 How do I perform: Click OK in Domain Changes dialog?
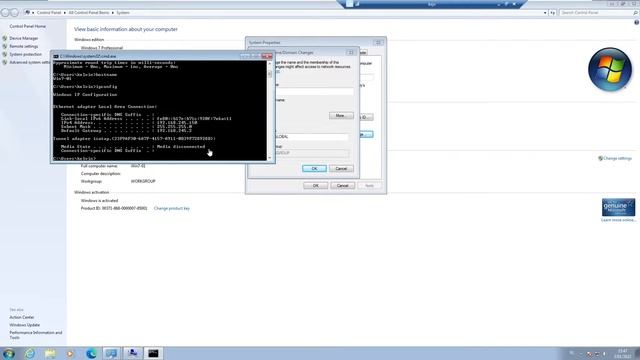coord(314,169)
